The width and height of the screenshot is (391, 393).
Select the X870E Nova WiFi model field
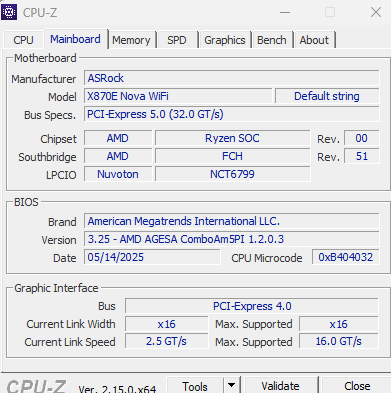click(x=178, y=96)
